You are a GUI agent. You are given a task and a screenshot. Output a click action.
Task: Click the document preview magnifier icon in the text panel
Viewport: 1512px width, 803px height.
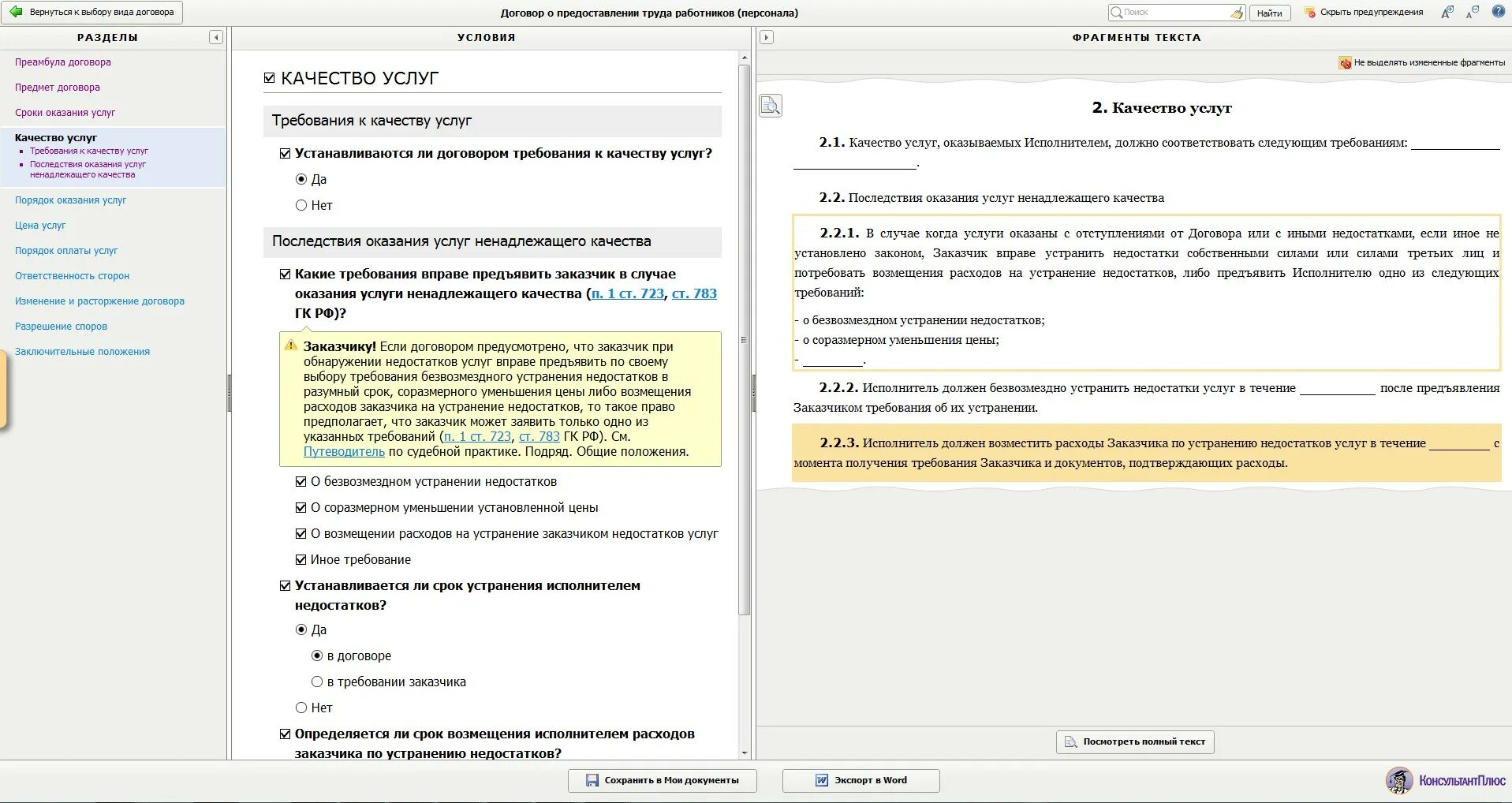point(771,106)
